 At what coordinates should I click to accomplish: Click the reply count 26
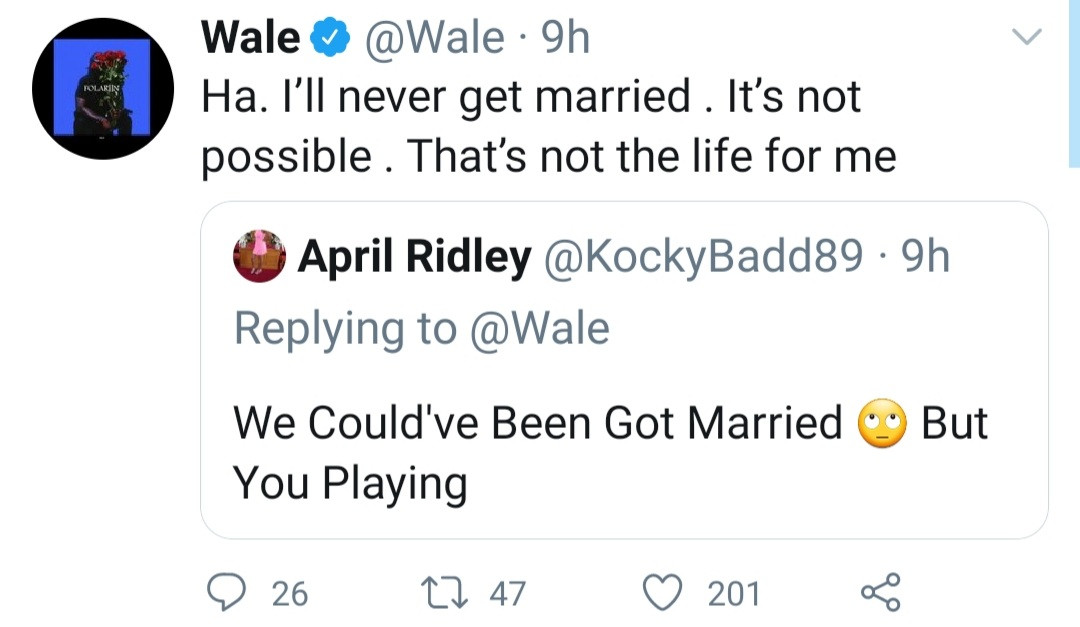tap(290, 594)
